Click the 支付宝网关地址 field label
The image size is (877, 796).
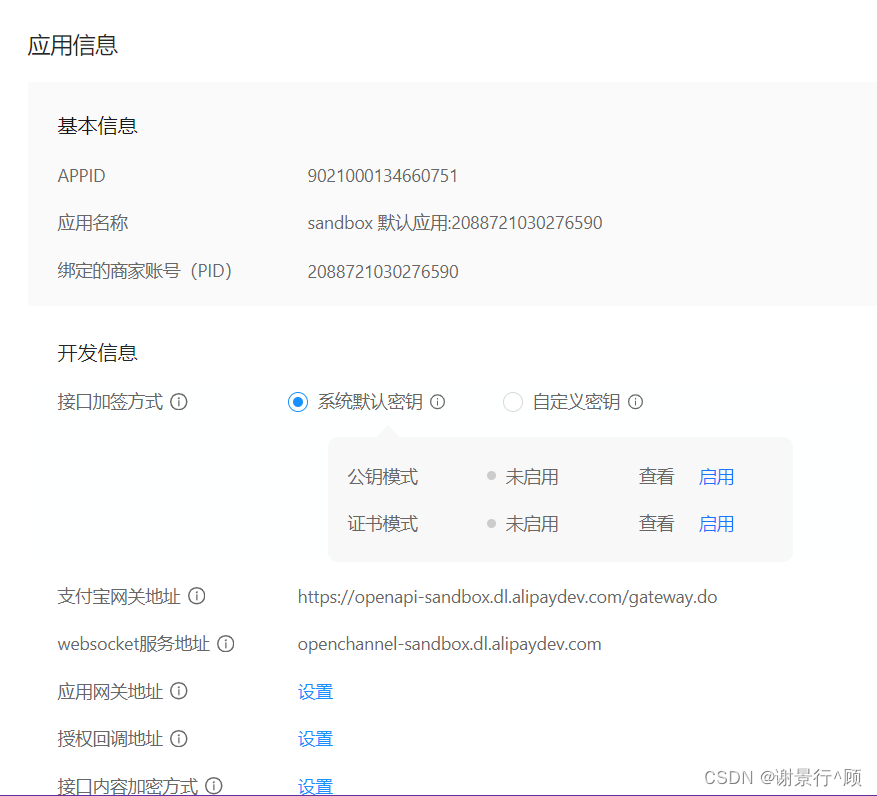click(119, 596)
